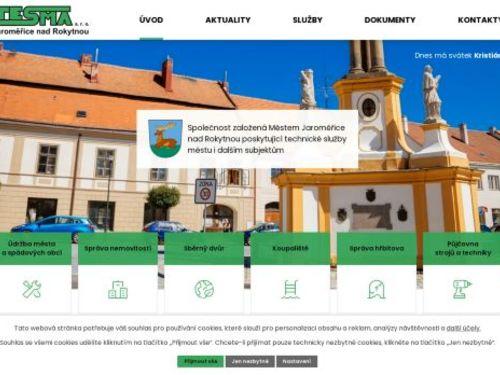
Task: Click the TESMA logo in the header
Action: [x=44, y=21]
